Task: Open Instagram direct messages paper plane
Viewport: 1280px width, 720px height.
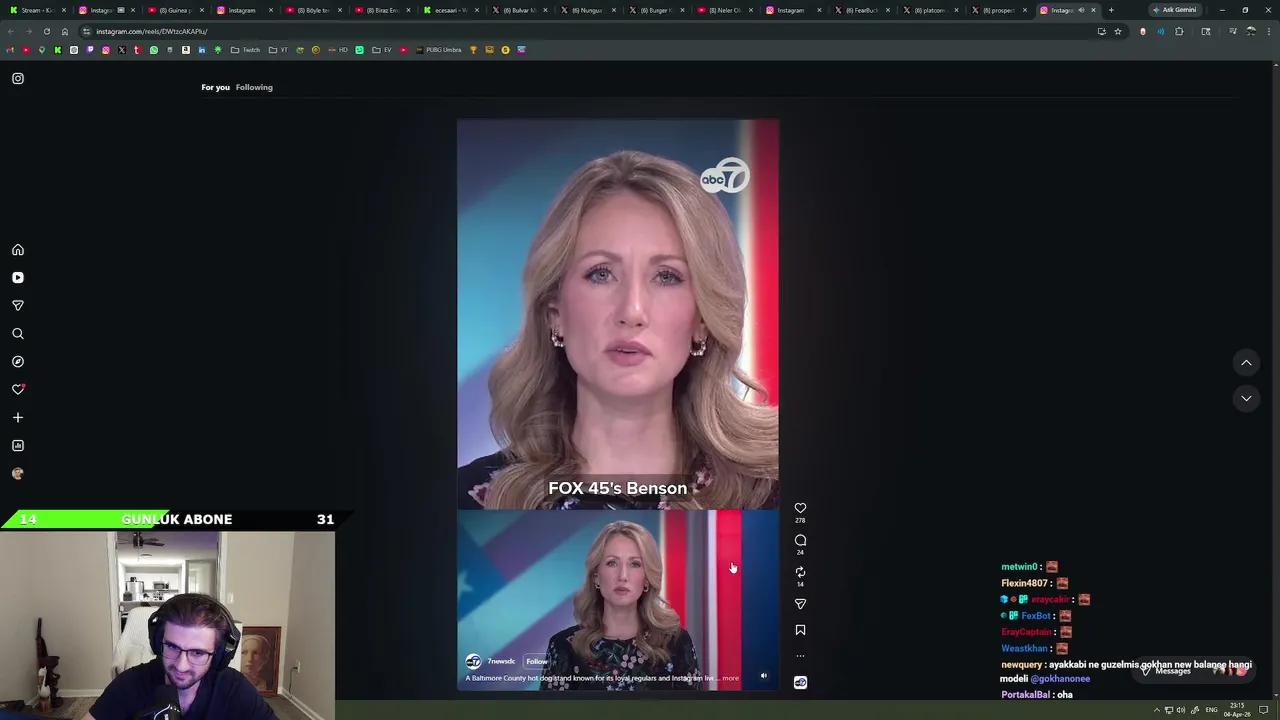Action: pos(18,306)
